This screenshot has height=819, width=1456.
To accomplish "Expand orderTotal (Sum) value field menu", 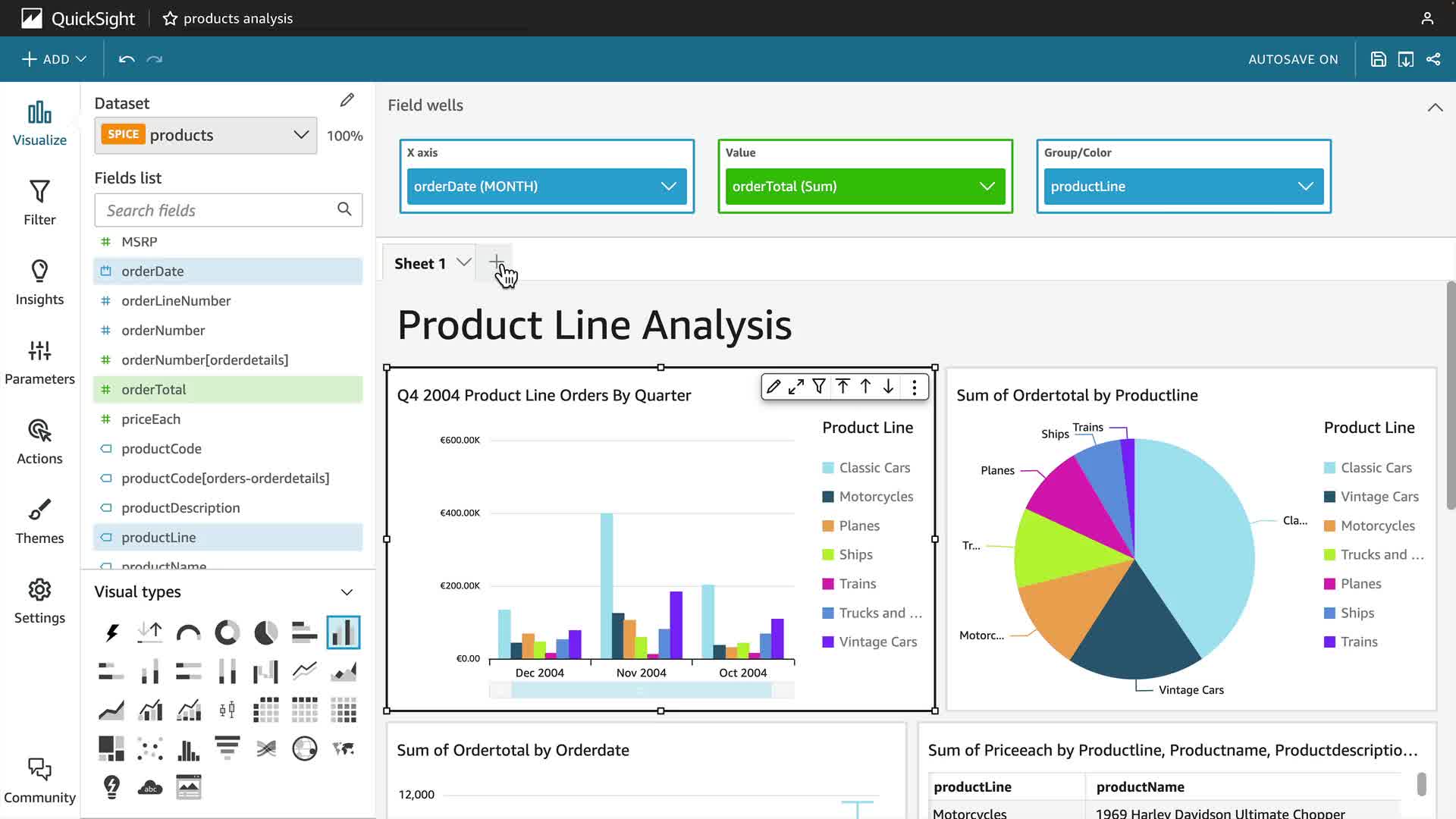I will point(987,187).
